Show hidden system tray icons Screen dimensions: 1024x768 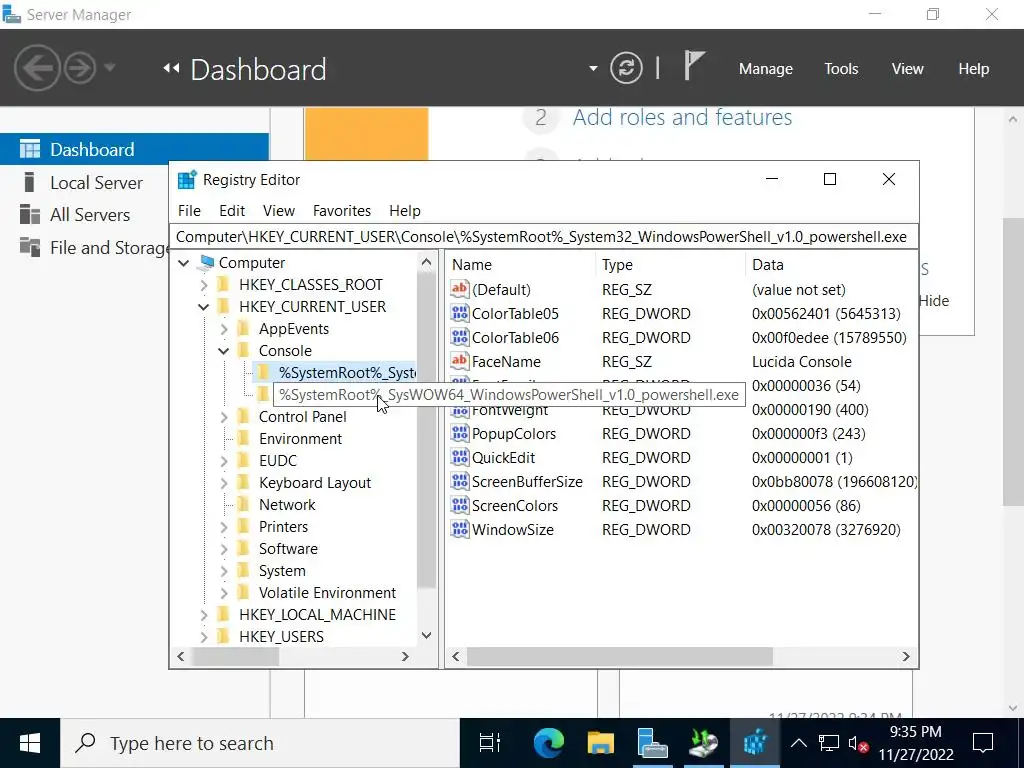coord(799,743)
